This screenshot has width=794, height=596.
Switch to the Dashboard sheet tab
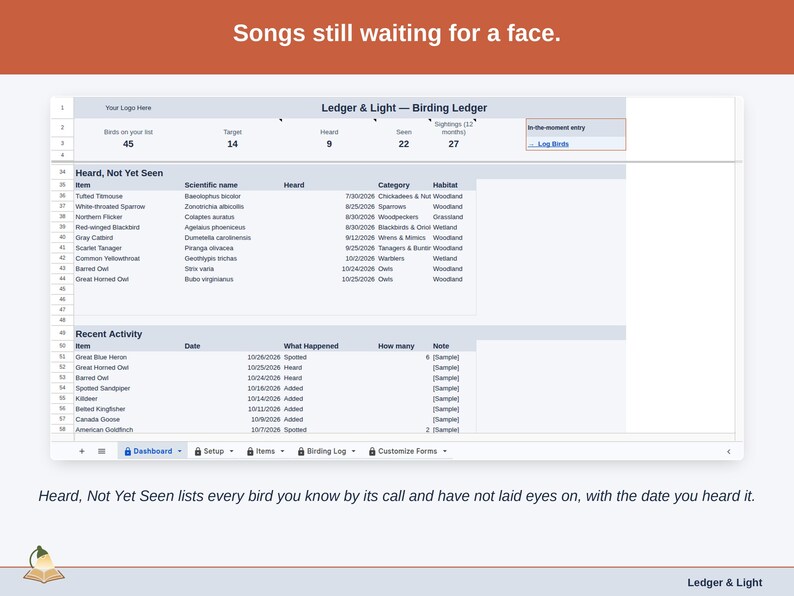tap(152, 451)
